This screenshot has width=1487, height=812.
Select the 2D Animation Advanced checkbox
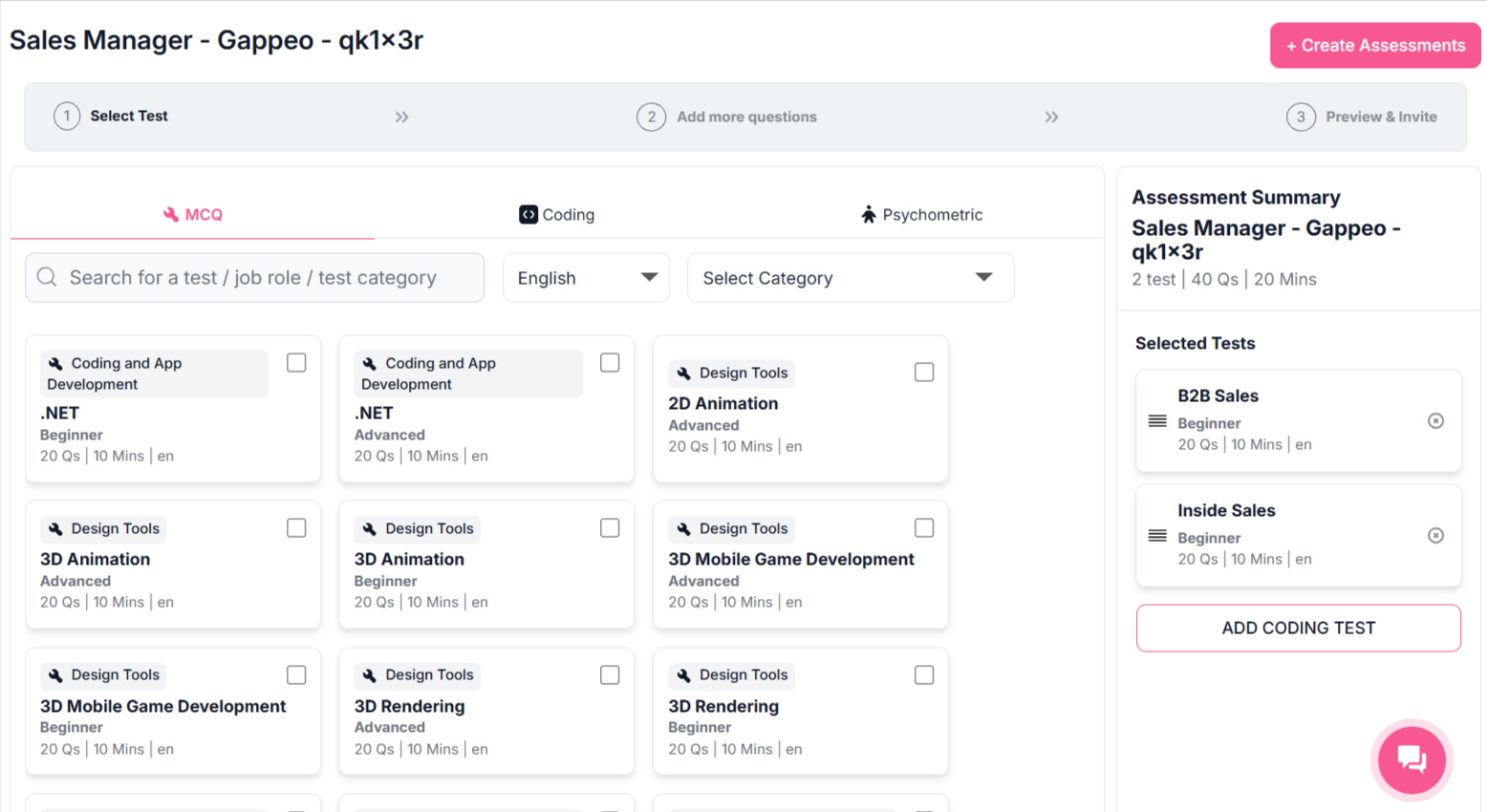[x=924, y=373]
